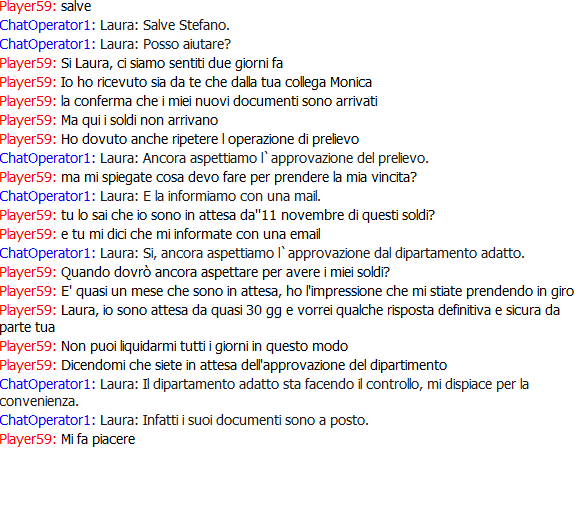Click the message mentioning quasi 30 gg
The height and width of the screenshot is (506, 582).
point(280,319)
